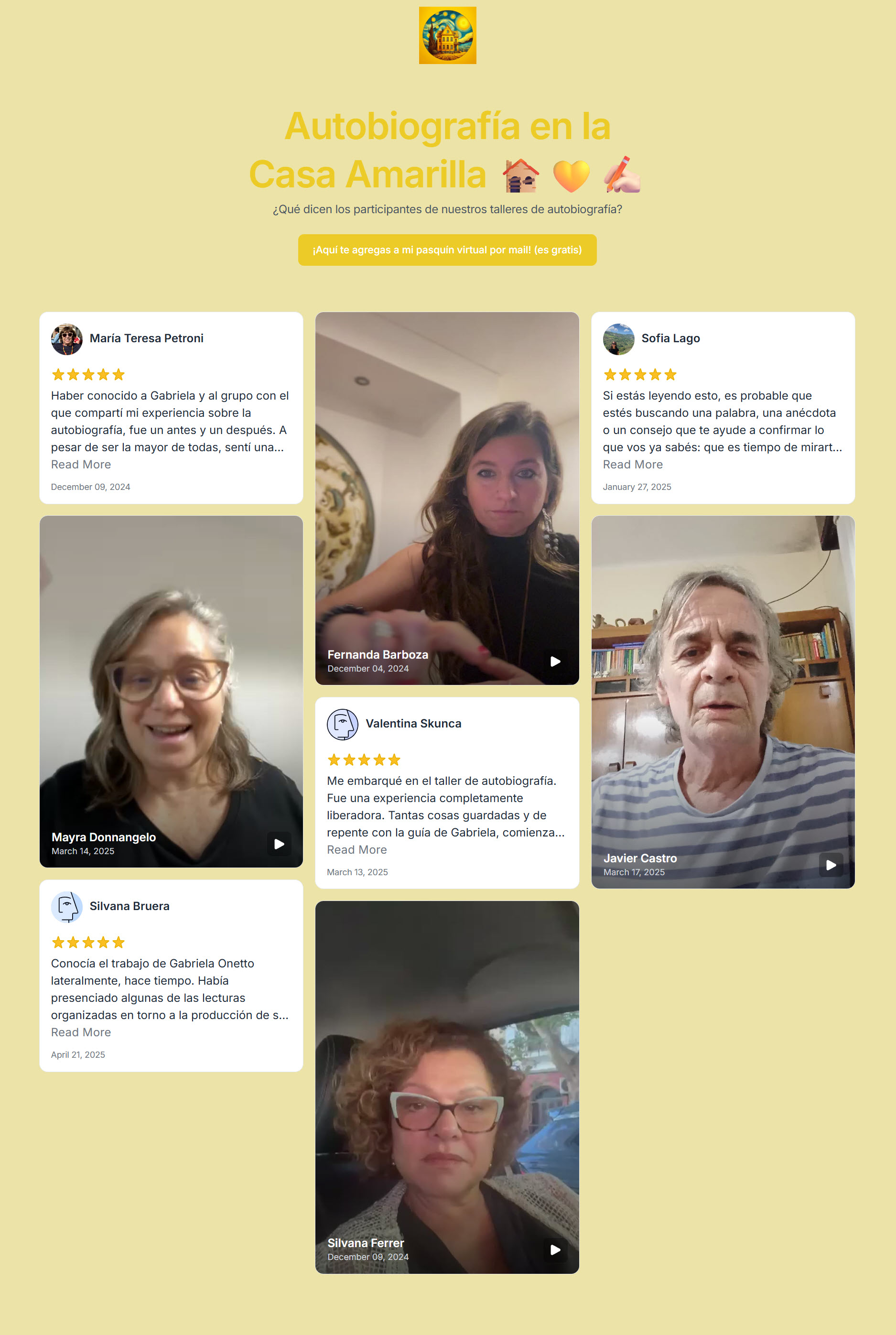Expand Silvana Bruera's review with Read More

(x=81, y=1032)
